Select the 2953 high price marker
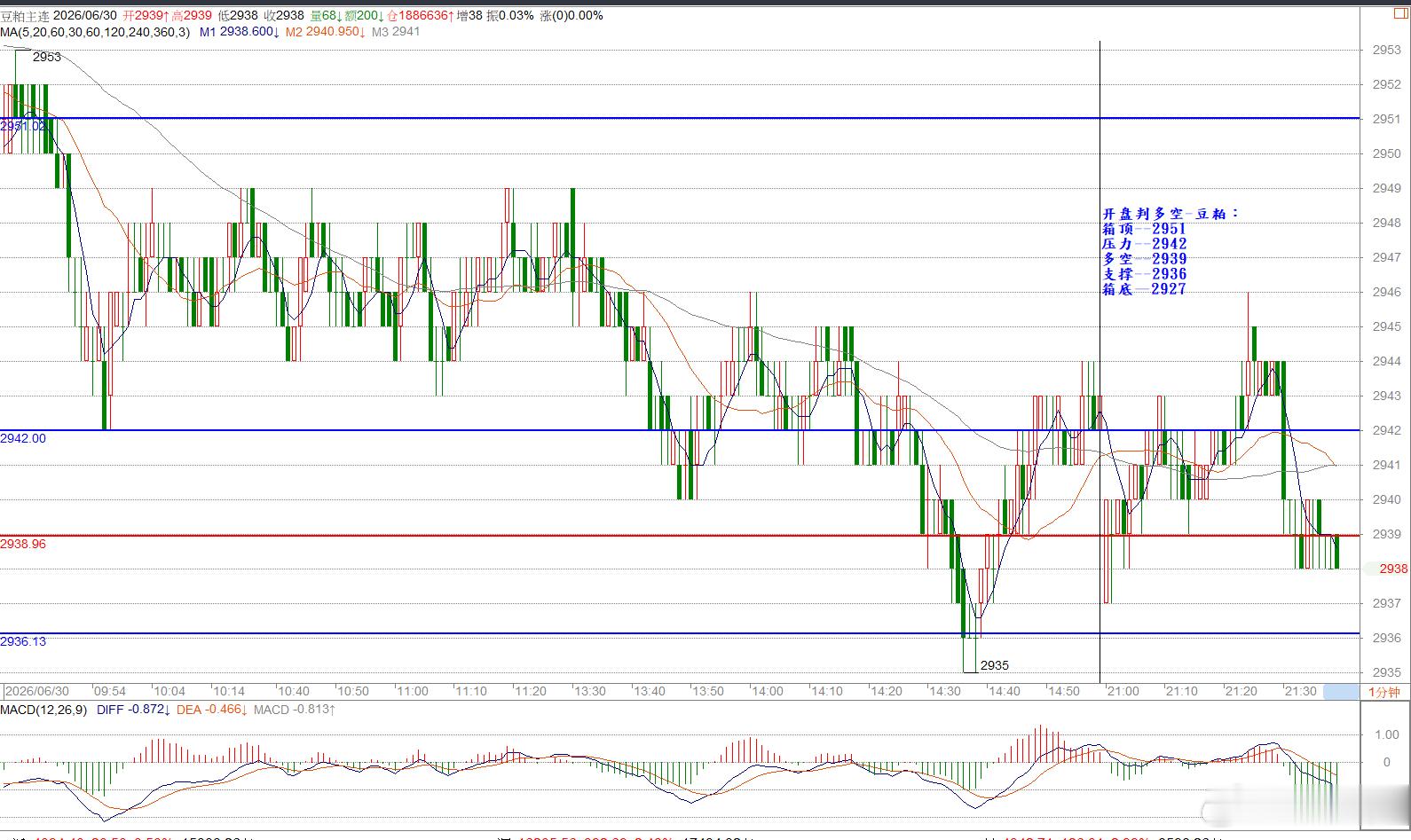Screen dimensions: 1411x840 [47, 57]
